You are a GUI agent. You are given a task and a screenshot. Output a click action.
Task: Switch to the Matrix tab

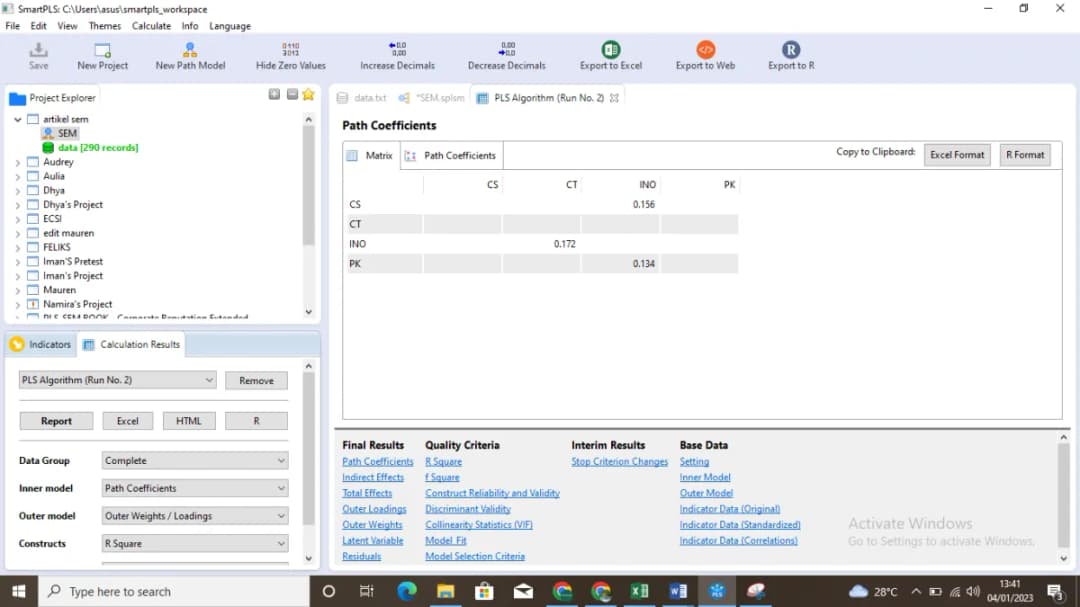371,156
